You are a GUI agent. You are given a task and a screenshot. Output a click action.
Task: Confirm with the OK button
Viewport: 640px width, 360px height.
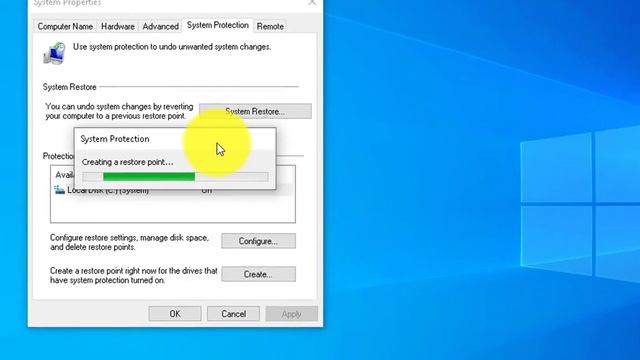click(x=175, y=313)
